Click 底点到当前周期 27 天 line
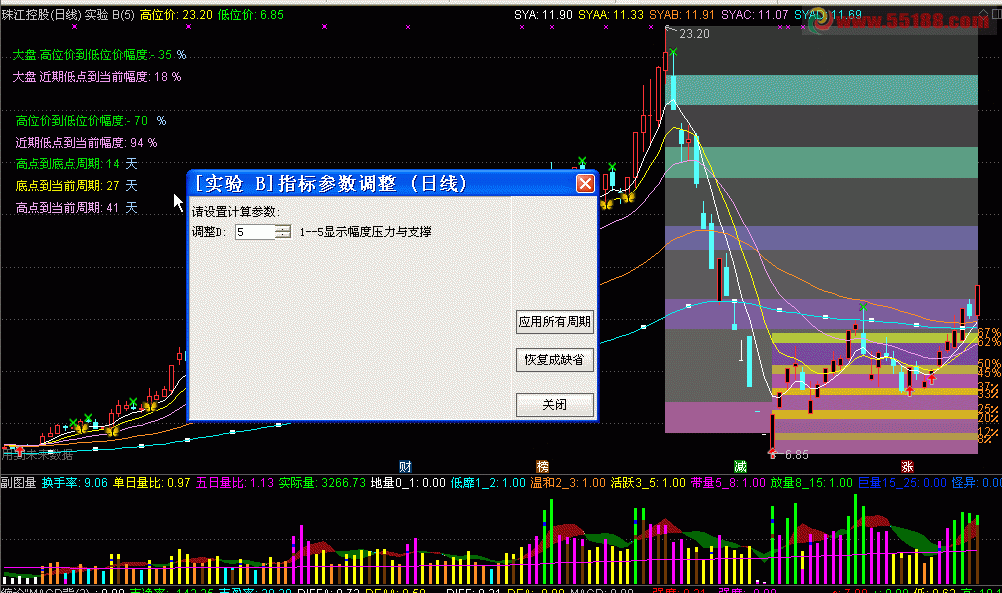 [77, 186]
